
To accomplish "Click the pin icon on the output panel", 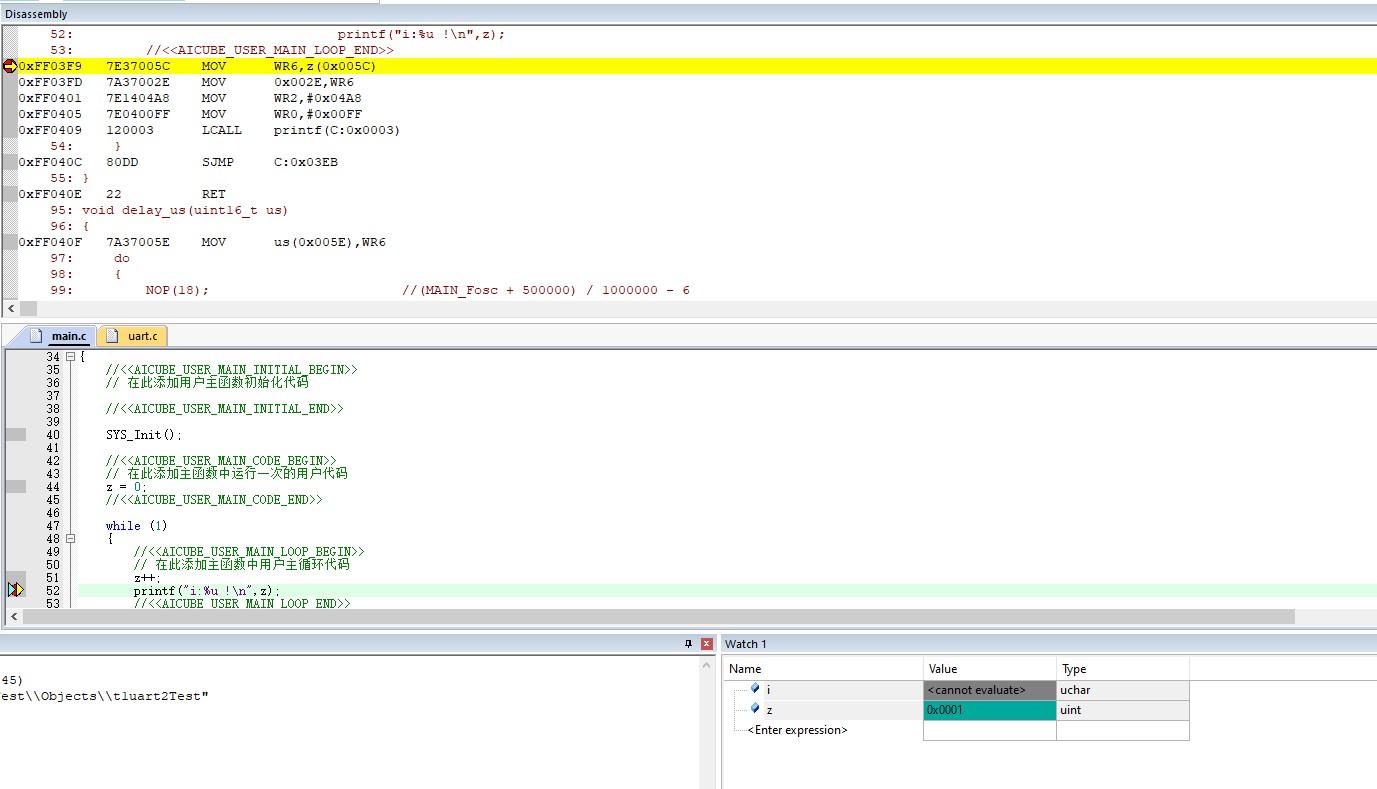I will (x=688, y=644).
